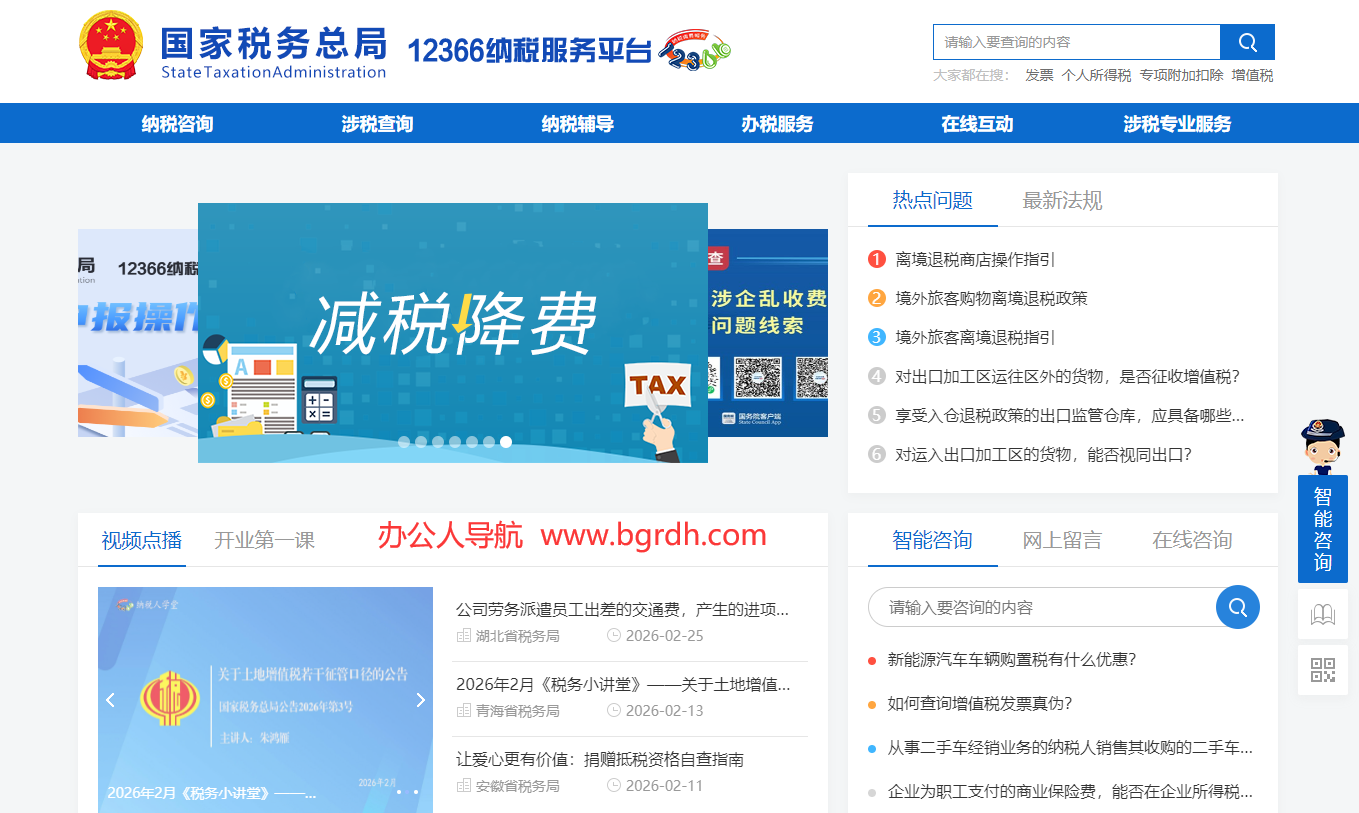
Task: Click the 发票 popular search link
Action: pyautogui.click(x=1039, y=75)
